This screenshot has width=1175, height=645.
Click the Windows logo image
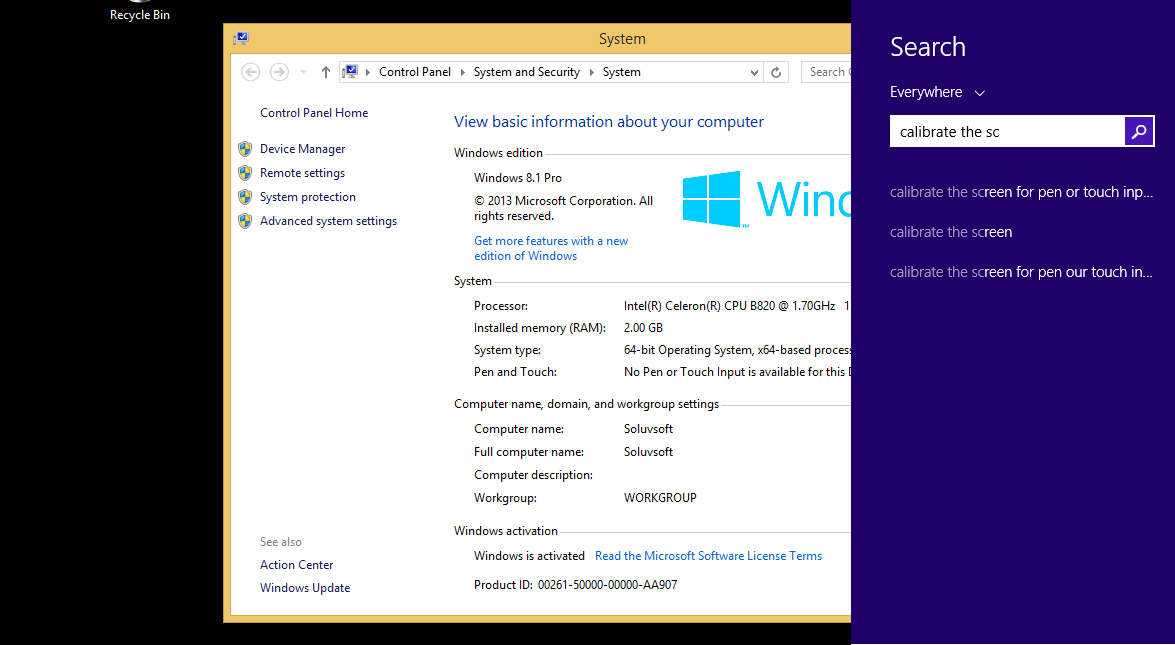712,199
